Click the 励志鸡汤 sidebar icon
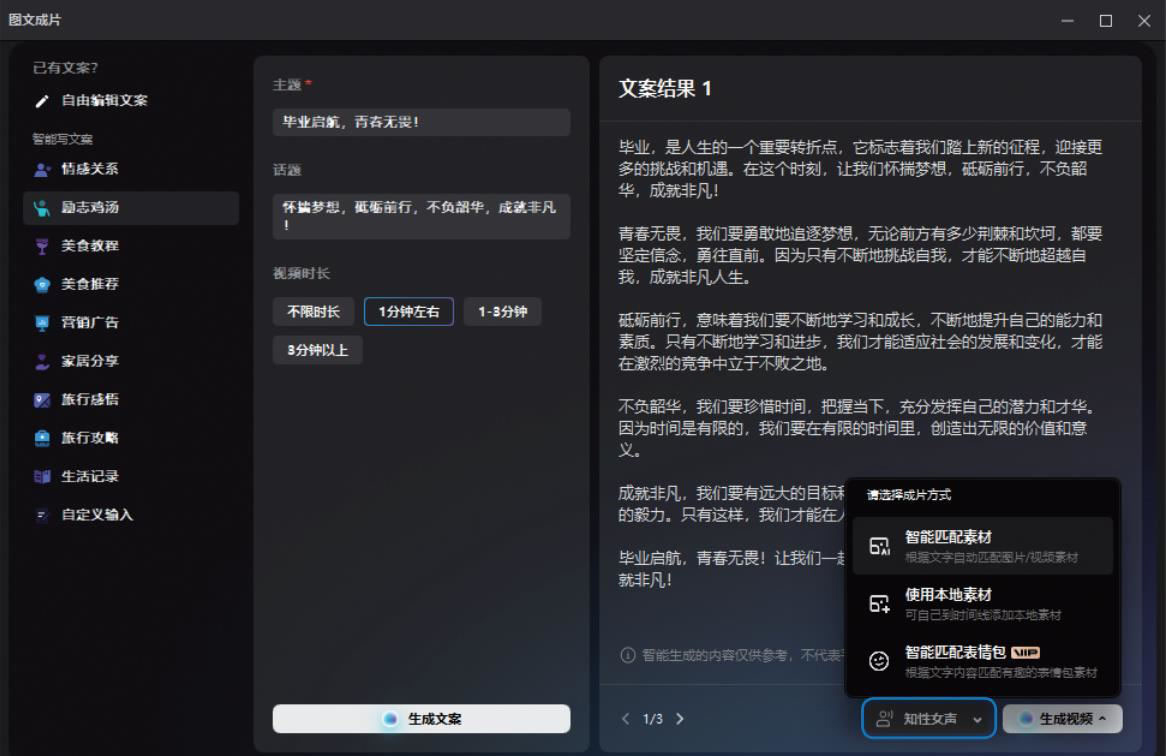1166x756 pixels. click(x=42, y=208)
